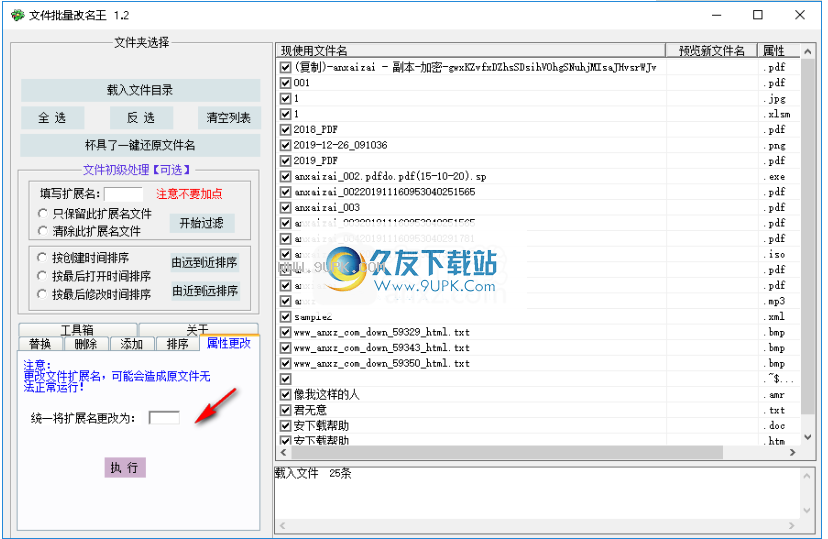
Task: Open the 删除 tab
Action: click(x=86, y=344)
